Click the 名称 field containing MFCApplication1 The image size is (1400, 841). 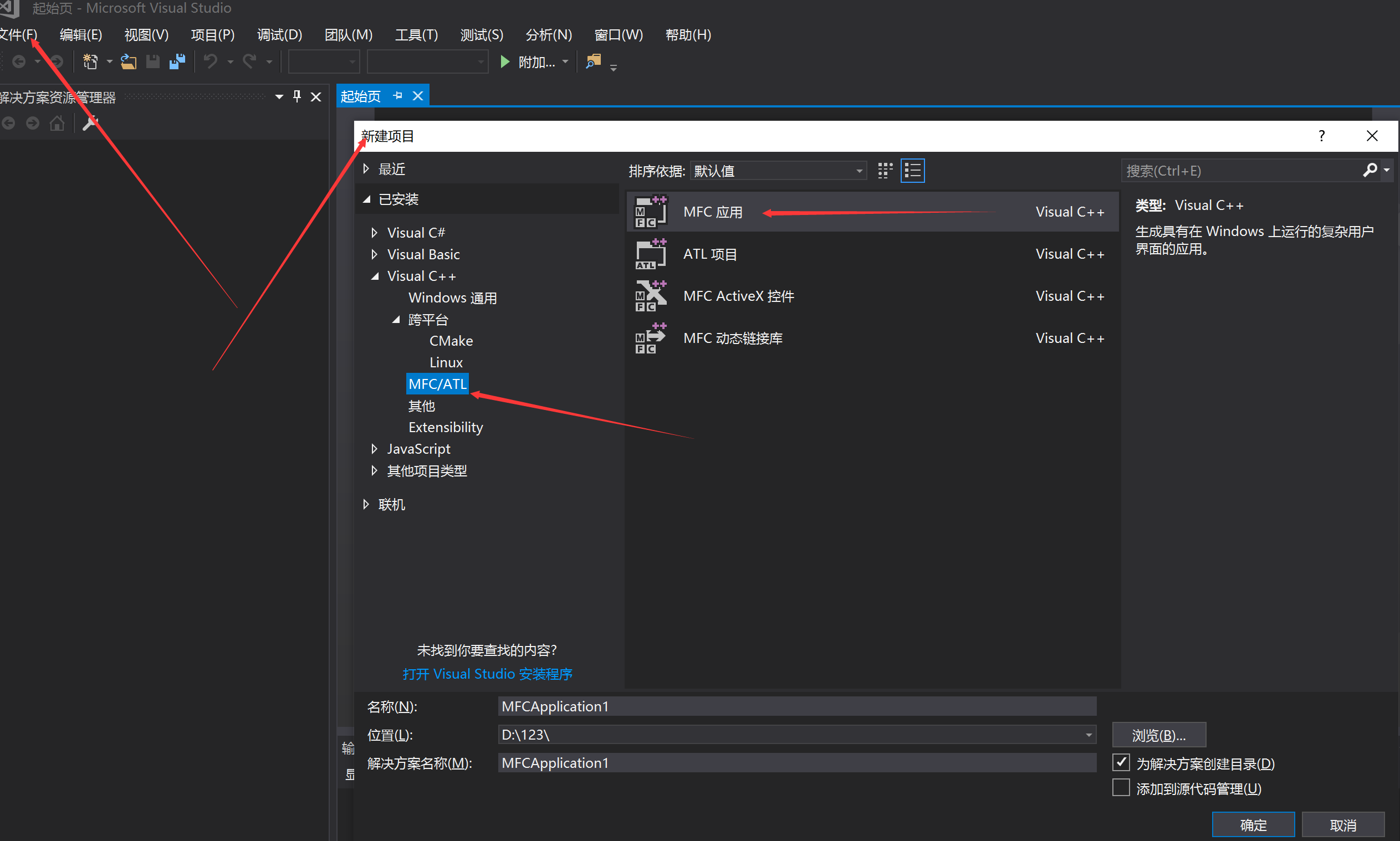794,706
